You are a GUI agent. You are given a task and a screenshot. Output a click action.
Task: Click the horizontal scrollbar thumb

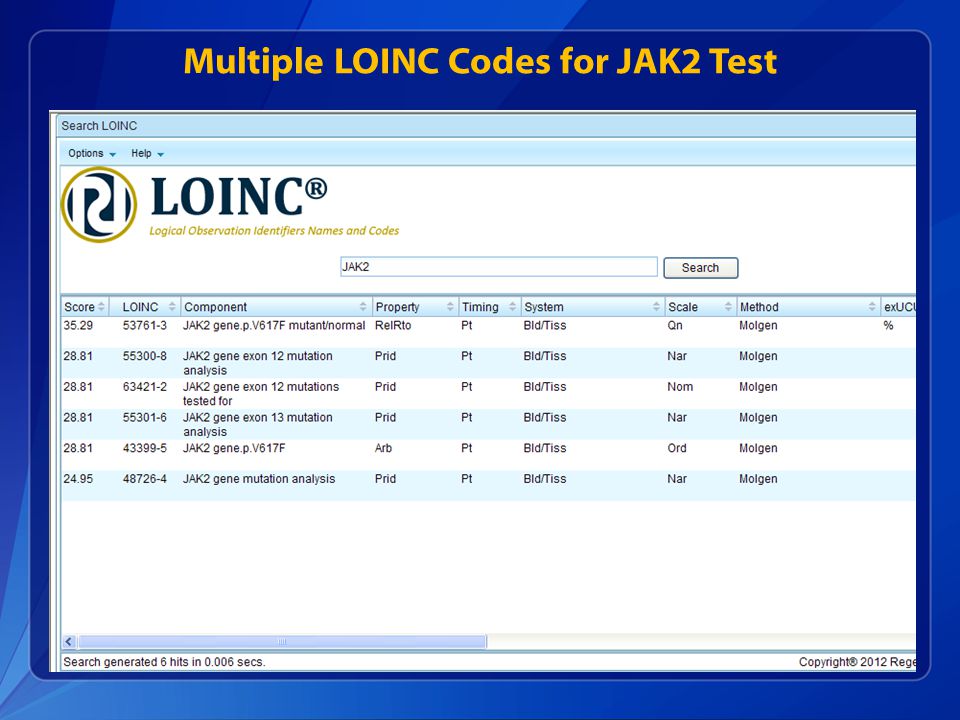click(x=282, y=642)
